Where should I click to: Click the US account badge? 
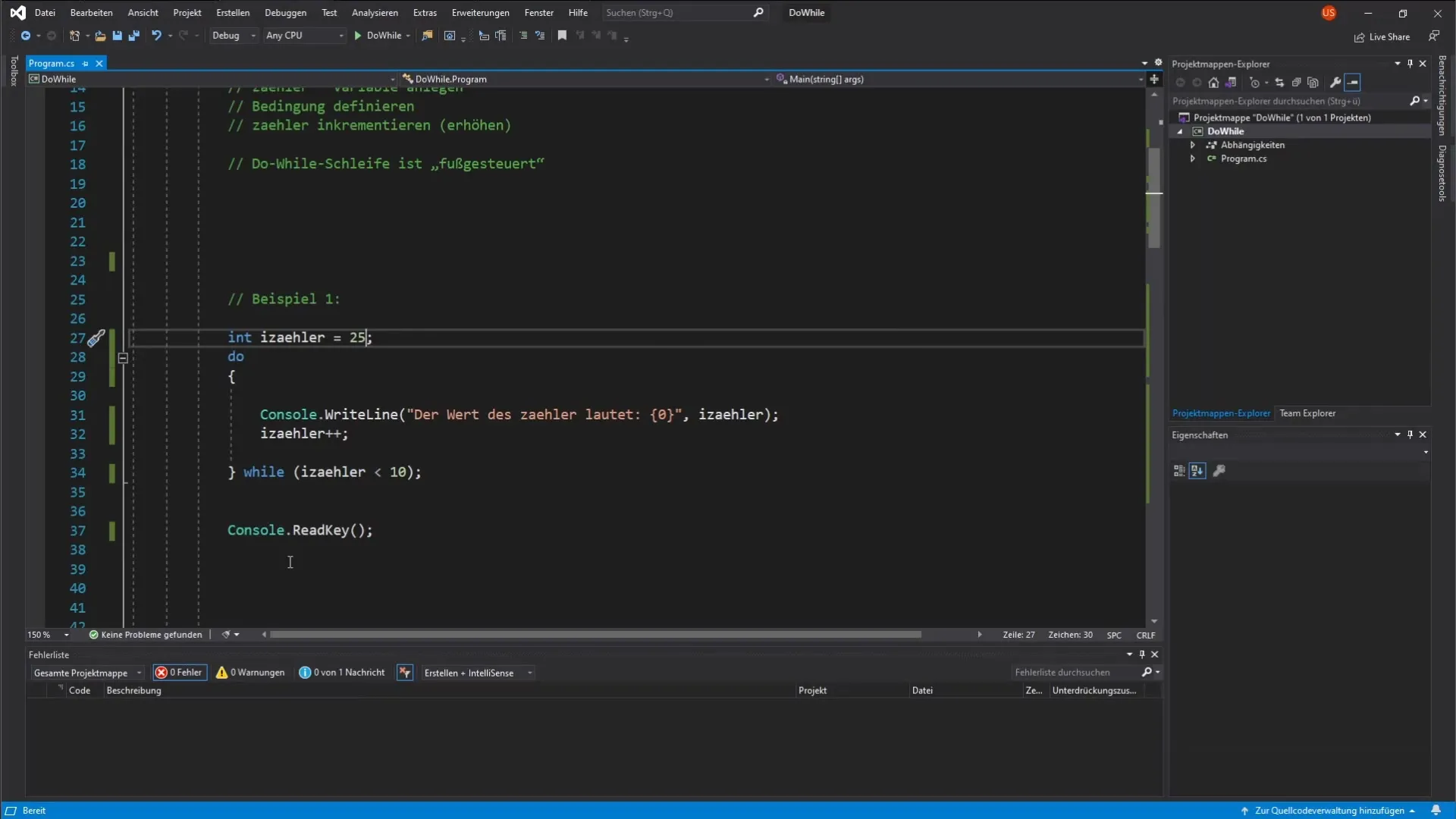(x=1329, y=13)
